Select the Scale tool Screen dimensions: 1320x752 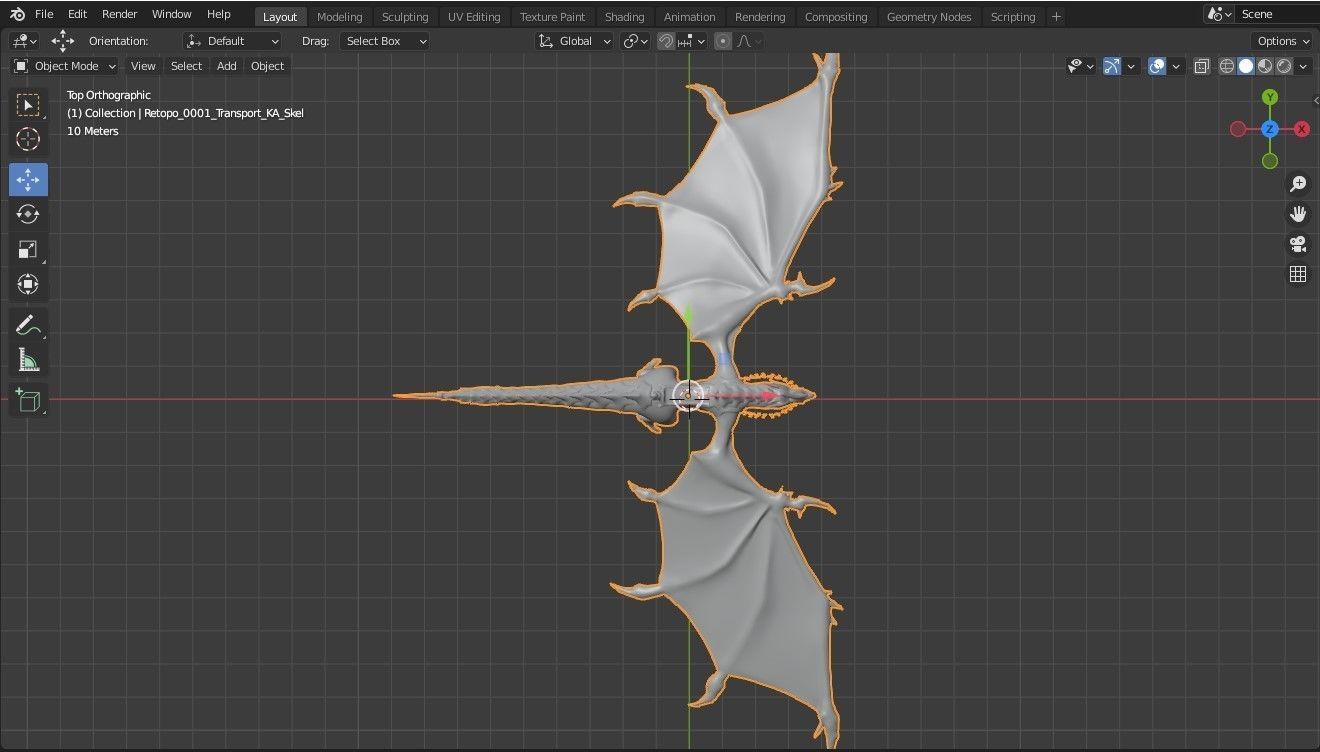point(28,249)
